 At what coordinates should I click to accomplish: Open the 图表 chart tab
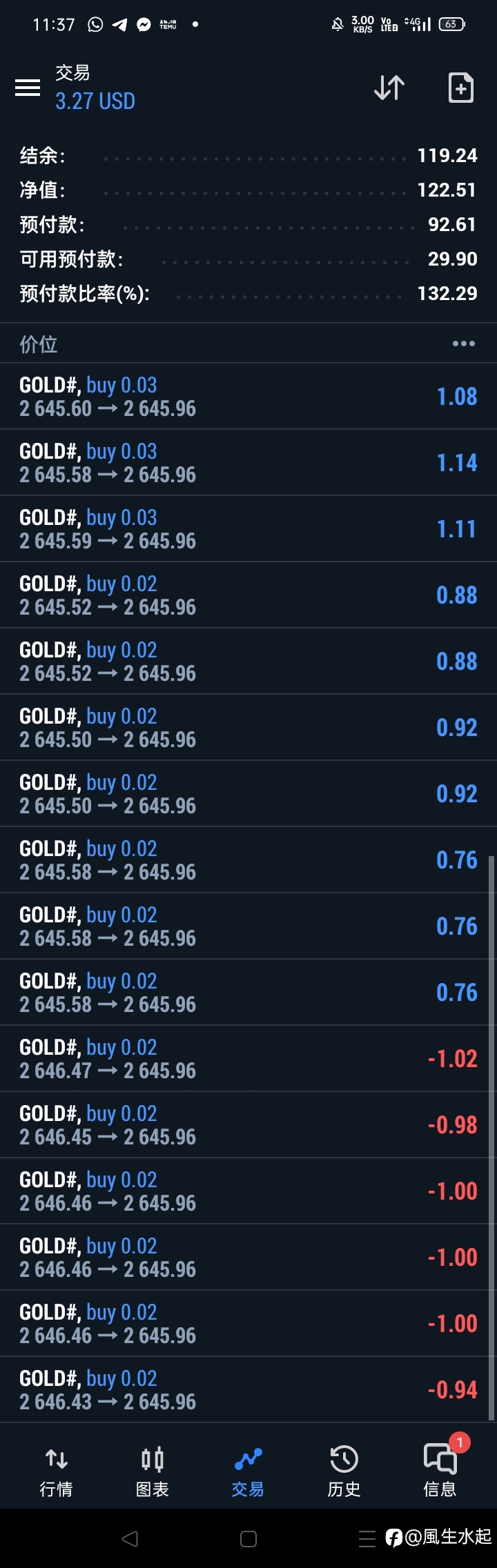152,1471
